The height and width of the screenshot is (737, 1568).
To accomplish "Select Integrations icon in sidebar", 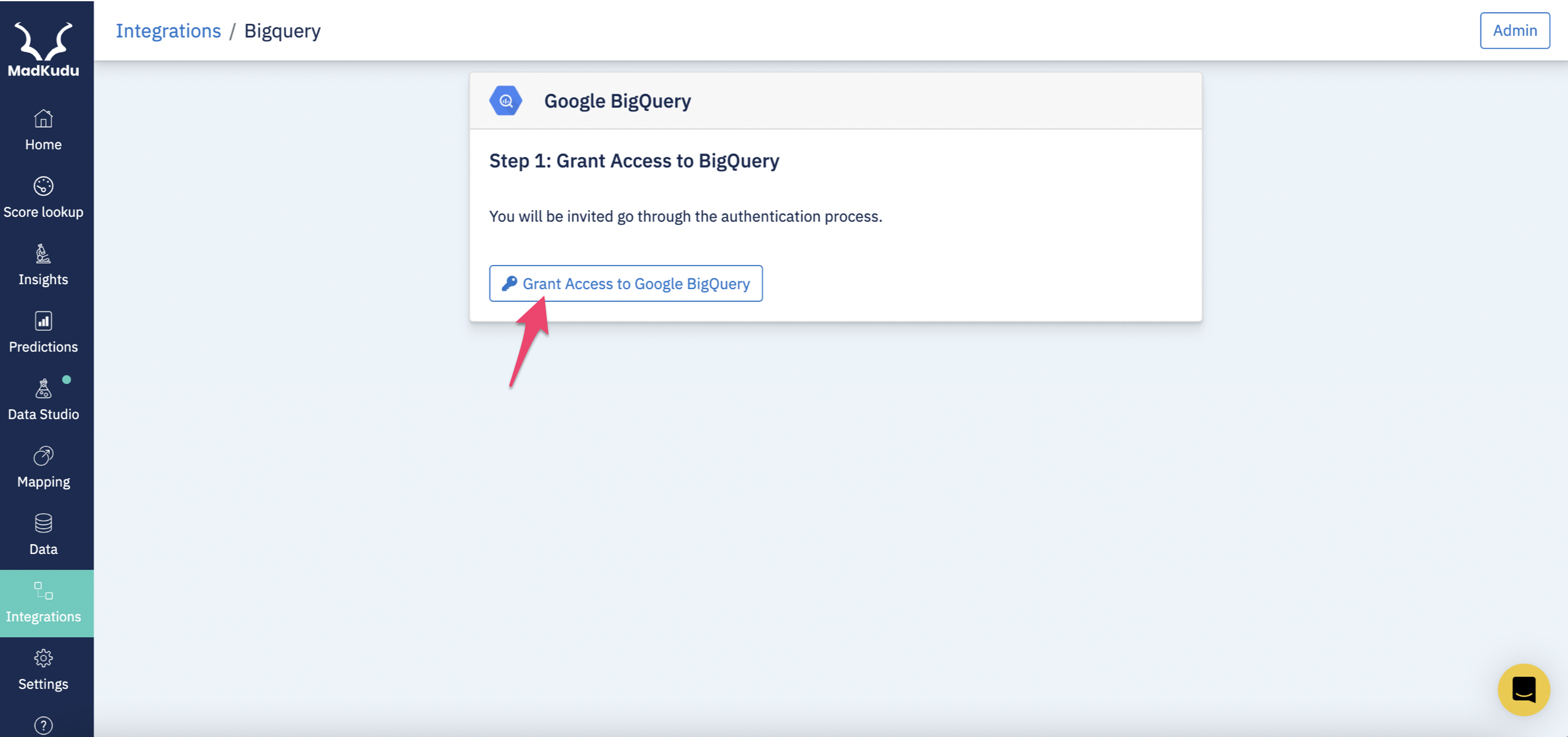I will click(x=43, y=590).
